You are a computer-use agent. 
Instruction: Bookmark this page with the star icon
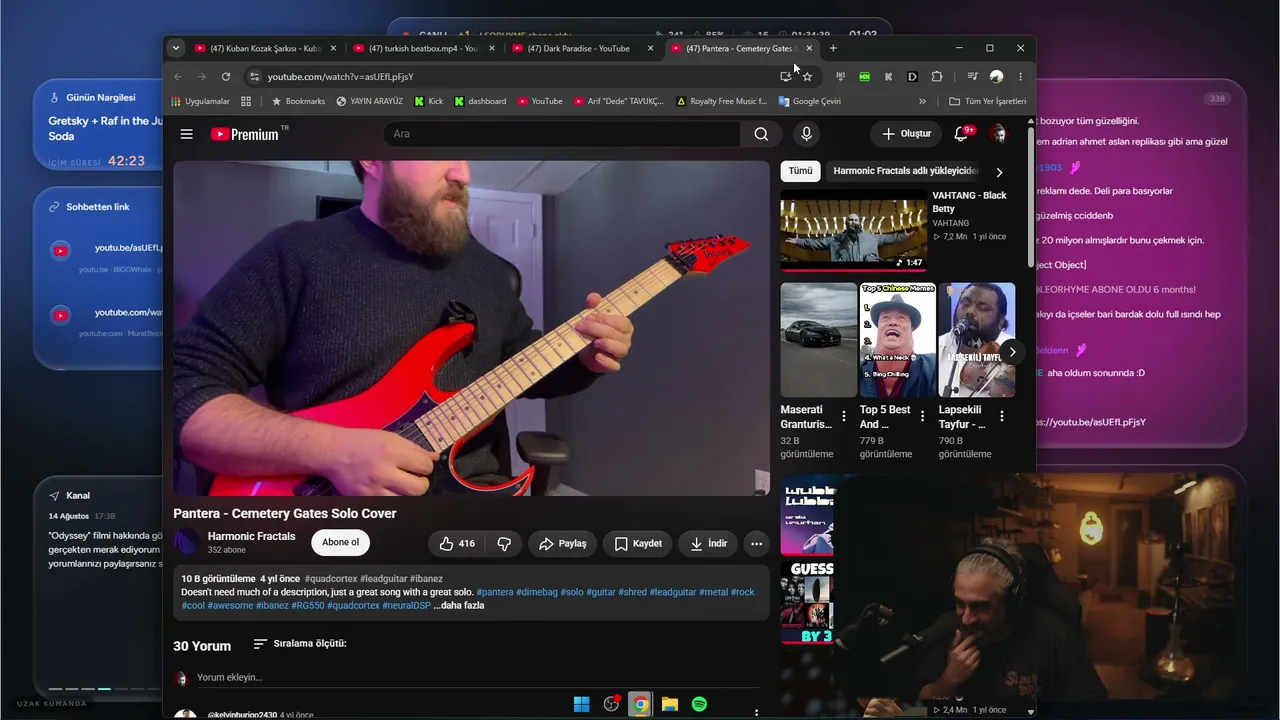tap(807, 77)
